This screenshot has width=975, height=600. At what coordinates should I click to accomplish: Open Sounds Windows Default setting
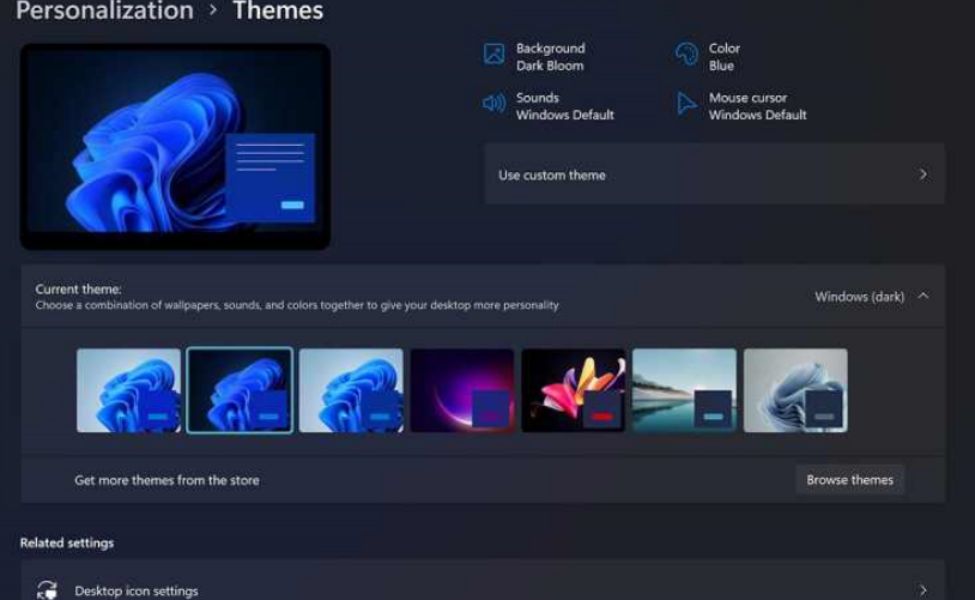[565, 106]
